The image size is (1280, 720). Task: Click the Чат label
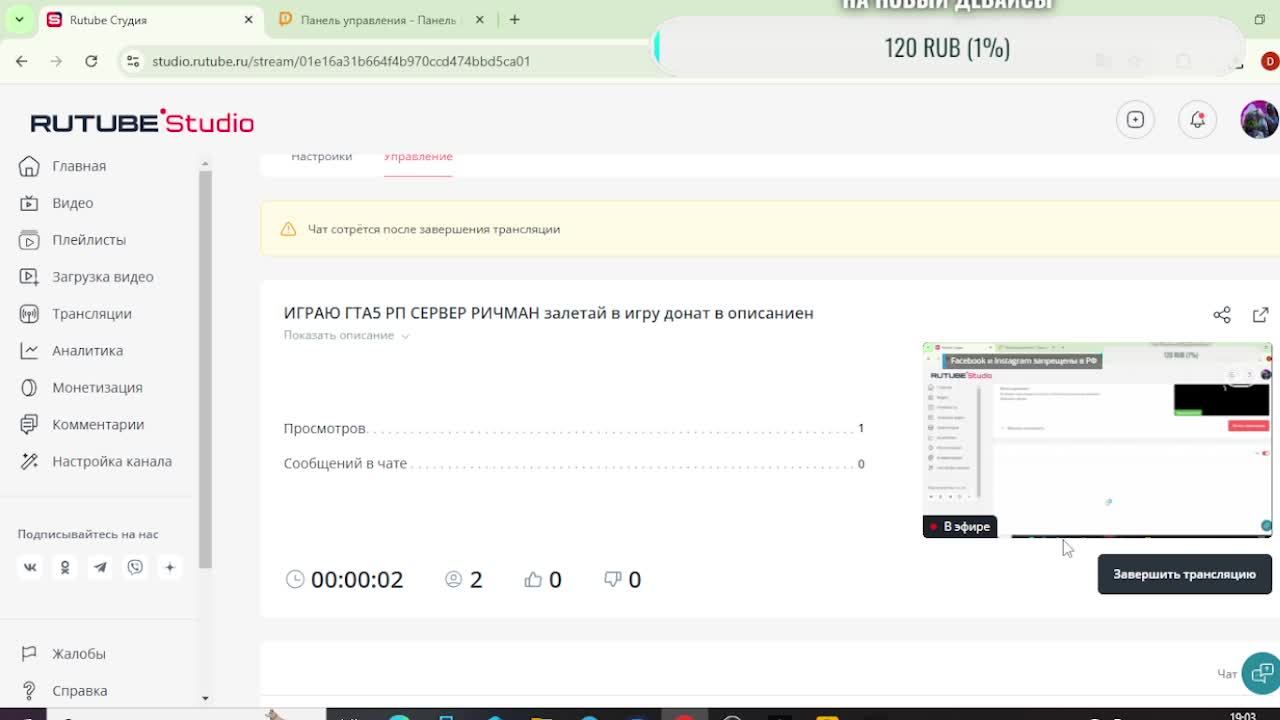click(1227, 674)
